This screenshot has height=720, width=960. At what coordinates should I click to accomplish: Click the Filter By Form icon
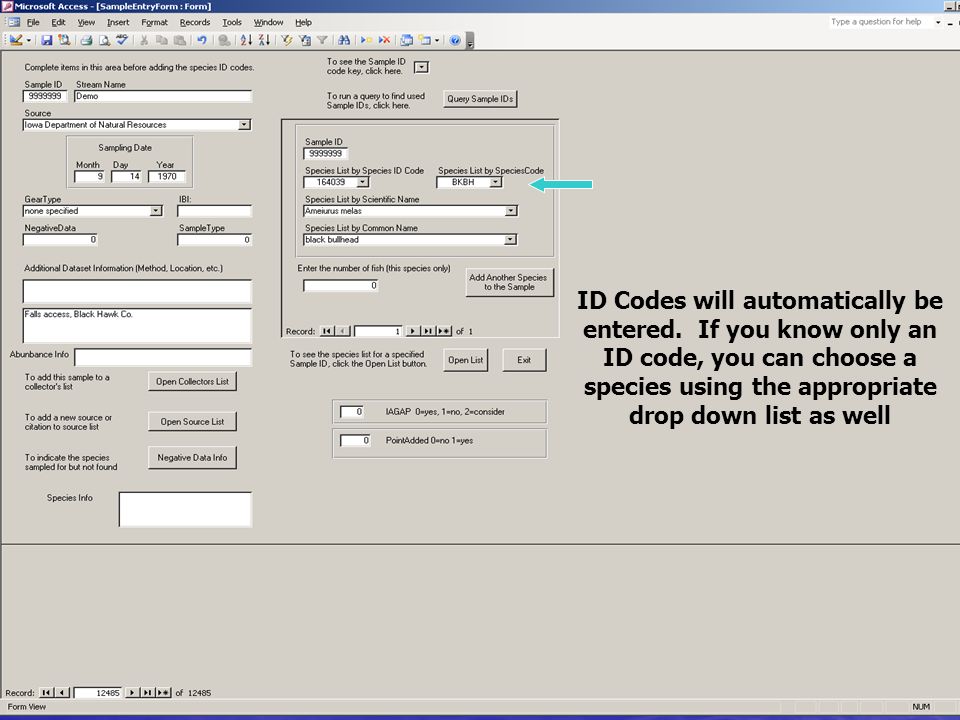tap(304, 40)
